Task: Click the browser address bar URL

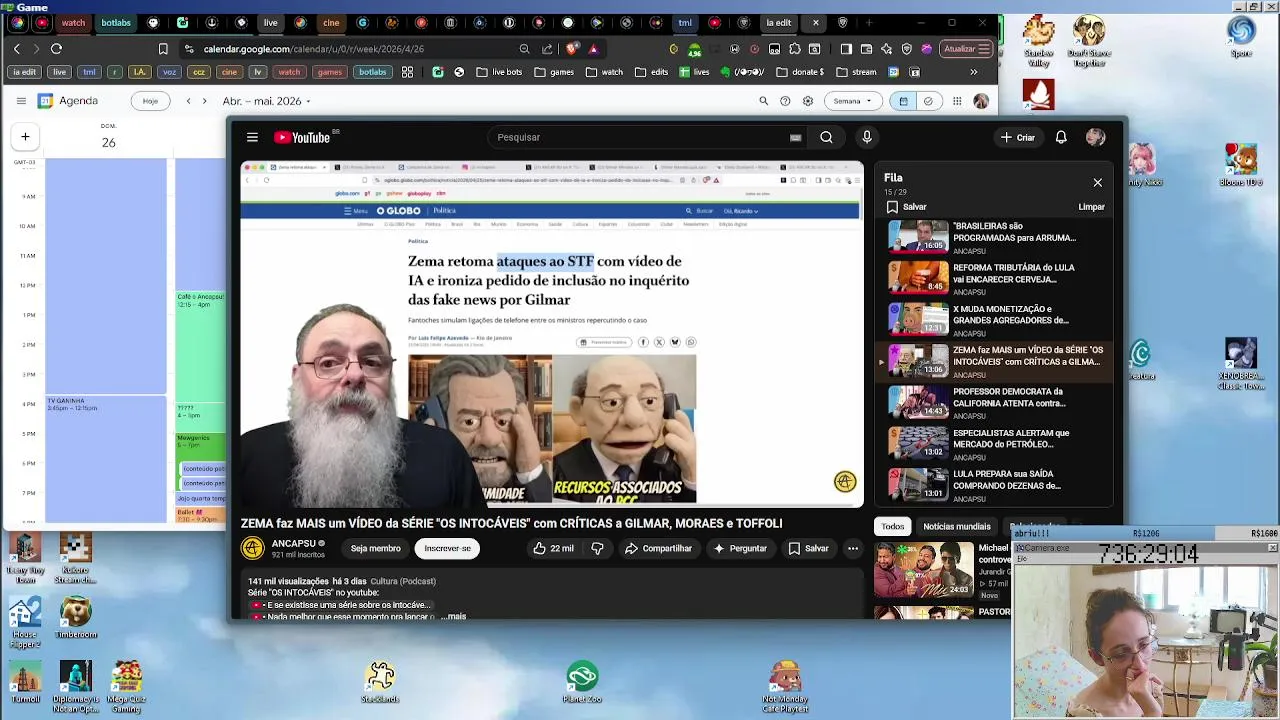Action: click(x=314, y=48)
